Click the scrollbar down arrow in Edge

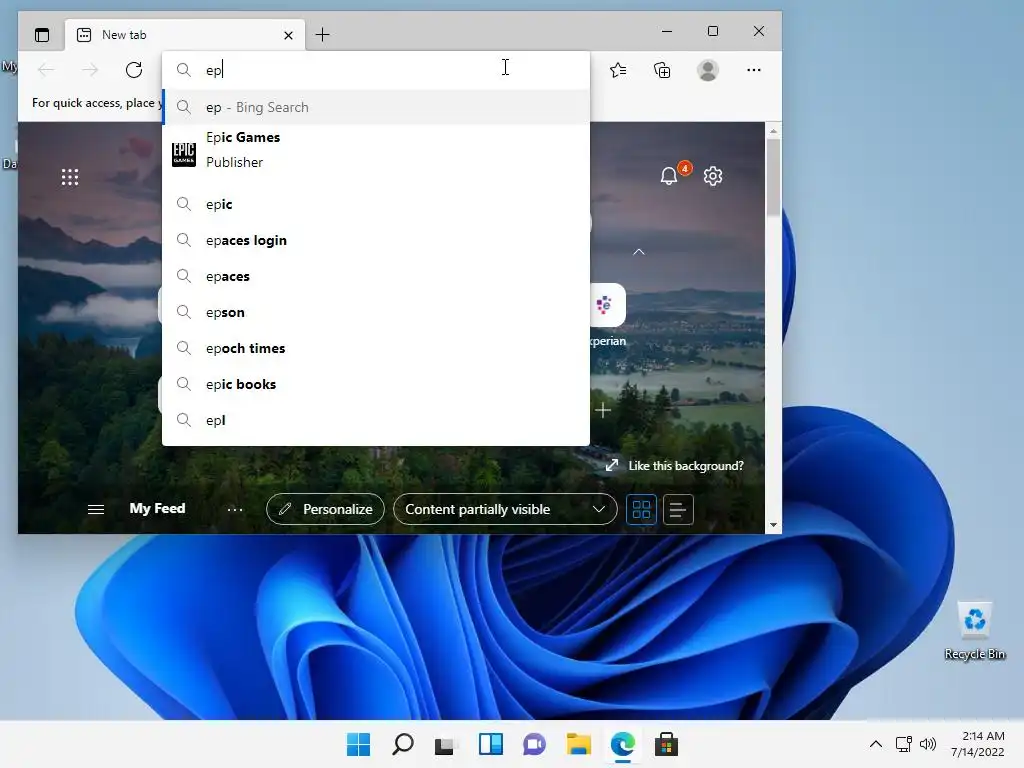coord(773,525)
